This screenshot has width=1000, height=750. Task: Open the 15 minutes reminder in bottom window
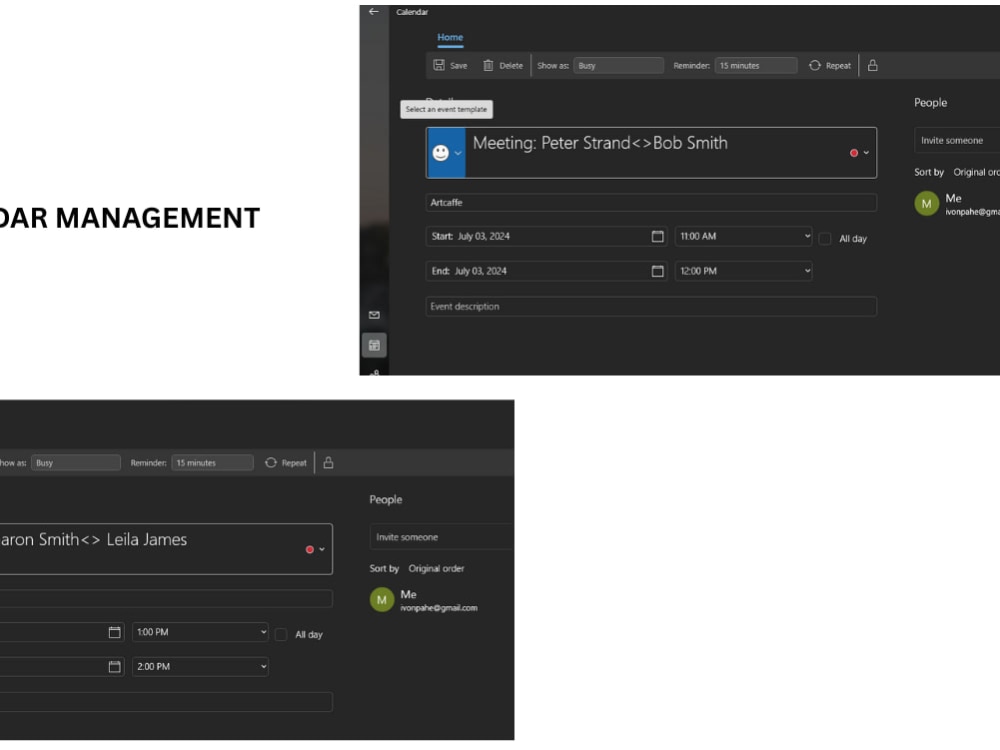point(212,462)
